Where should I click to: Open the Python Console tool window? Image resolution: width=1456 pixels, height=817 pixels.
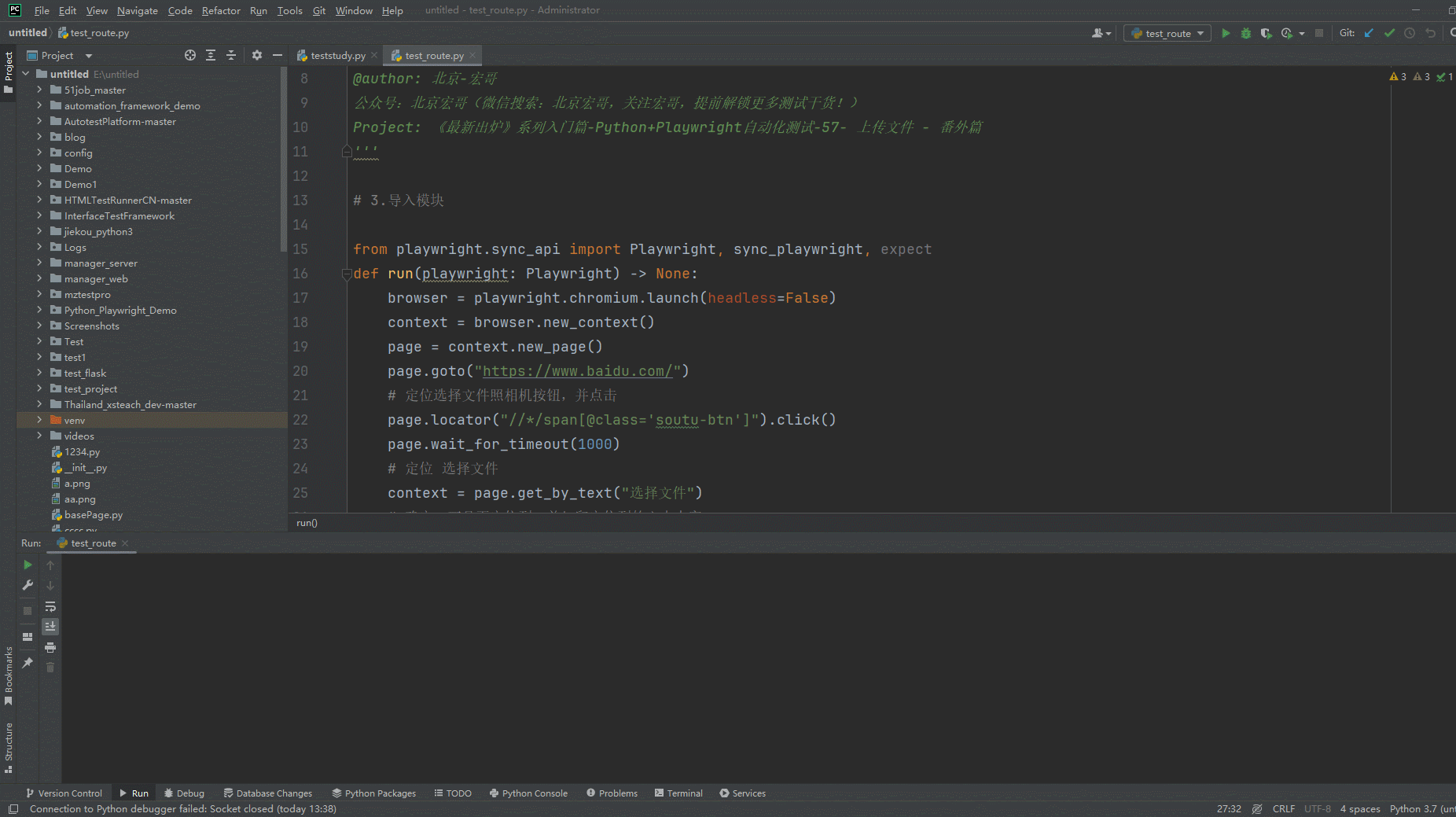(x=528, y=793)
